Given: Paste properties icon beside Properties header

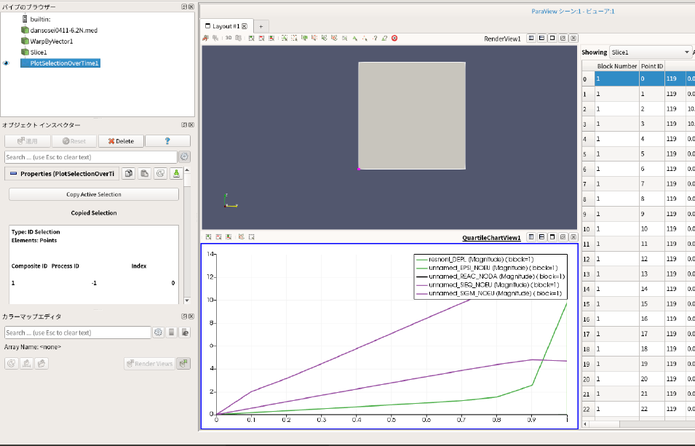Looking at the screenshot, I should (x=144, y=173).
